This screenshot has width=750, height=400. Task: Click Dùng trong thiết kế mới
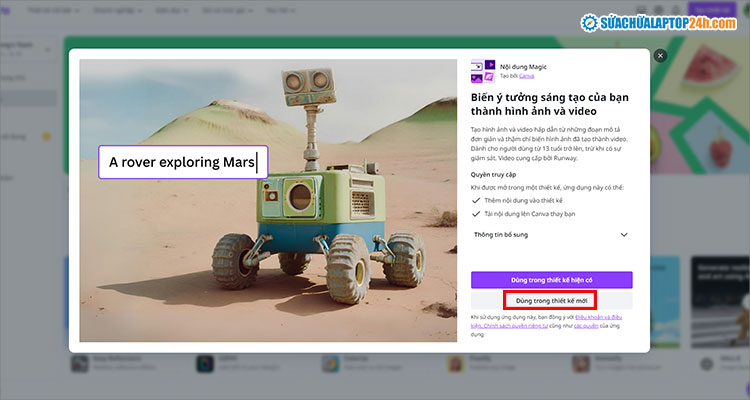551,299
